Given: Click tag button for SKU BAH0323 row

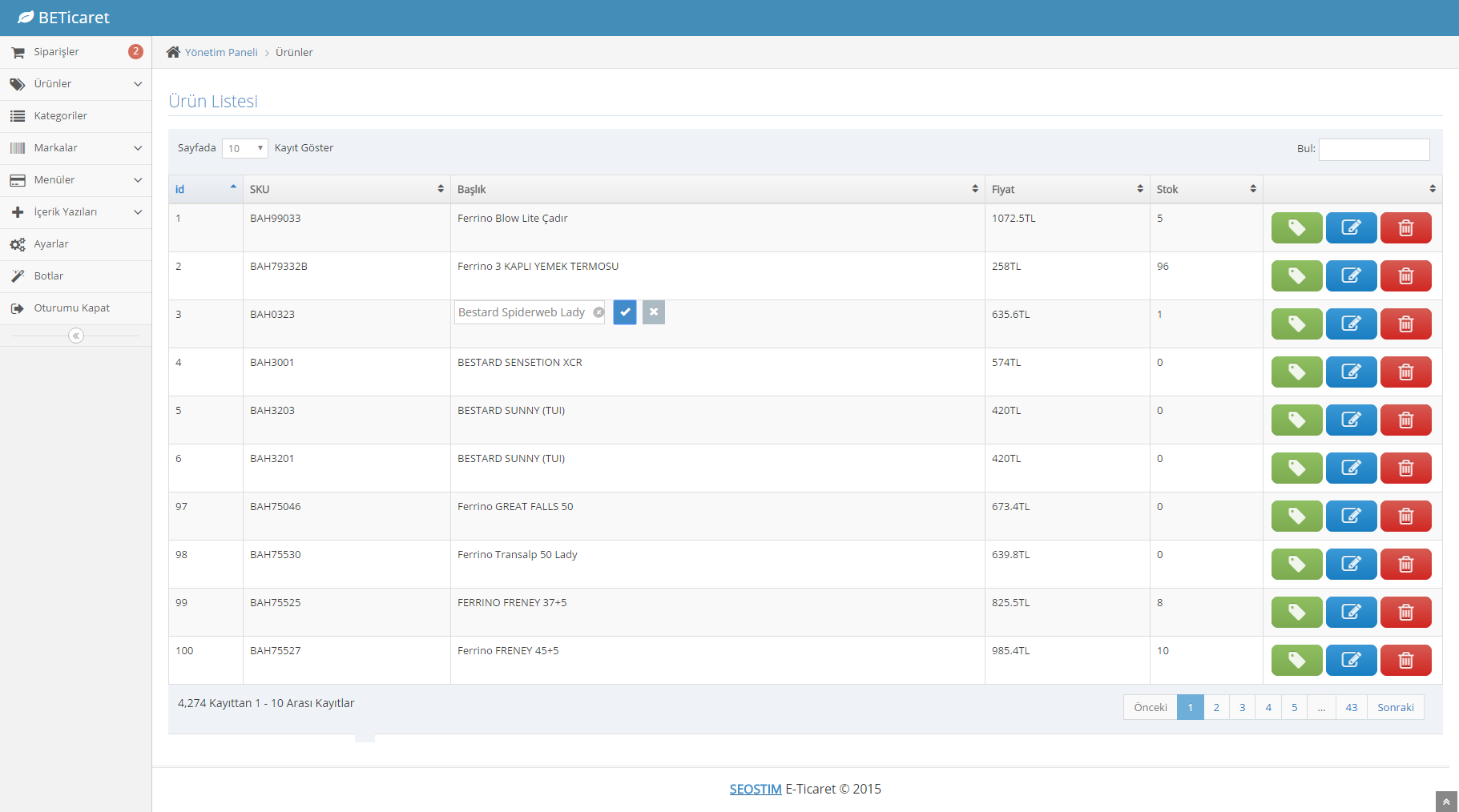Looking at the screenshot, I should click(x=1296, y=324).
